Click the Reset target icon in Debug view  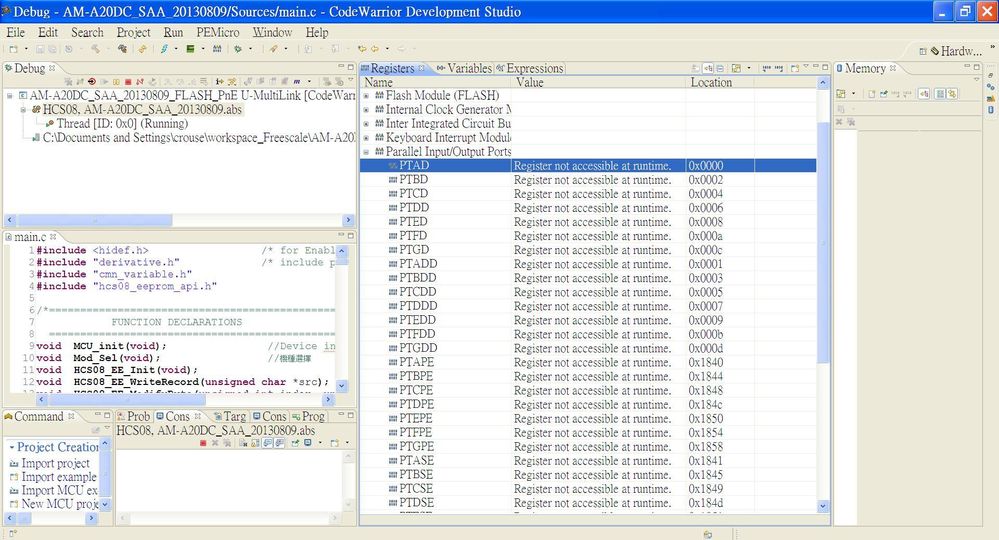tap(92, 82)
